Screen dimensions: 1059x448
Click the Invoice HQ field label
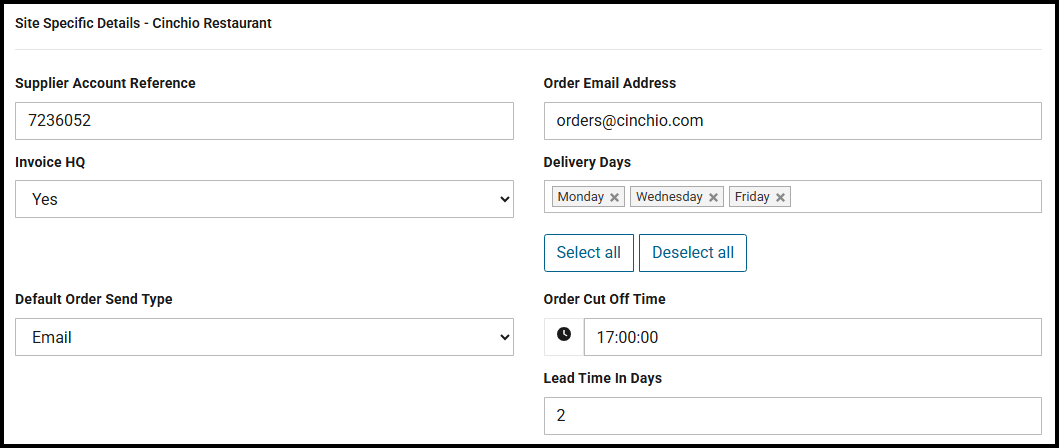(50, 162)
